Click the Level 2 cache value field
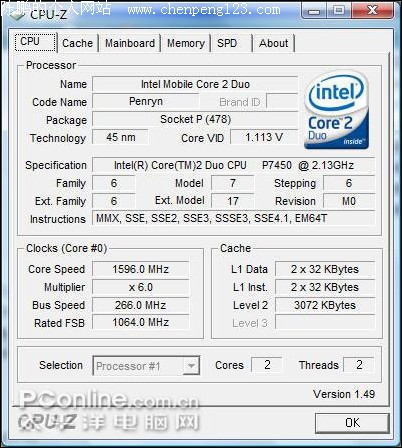The height and width of the screenshot is (448, 402). pos(325,305)
